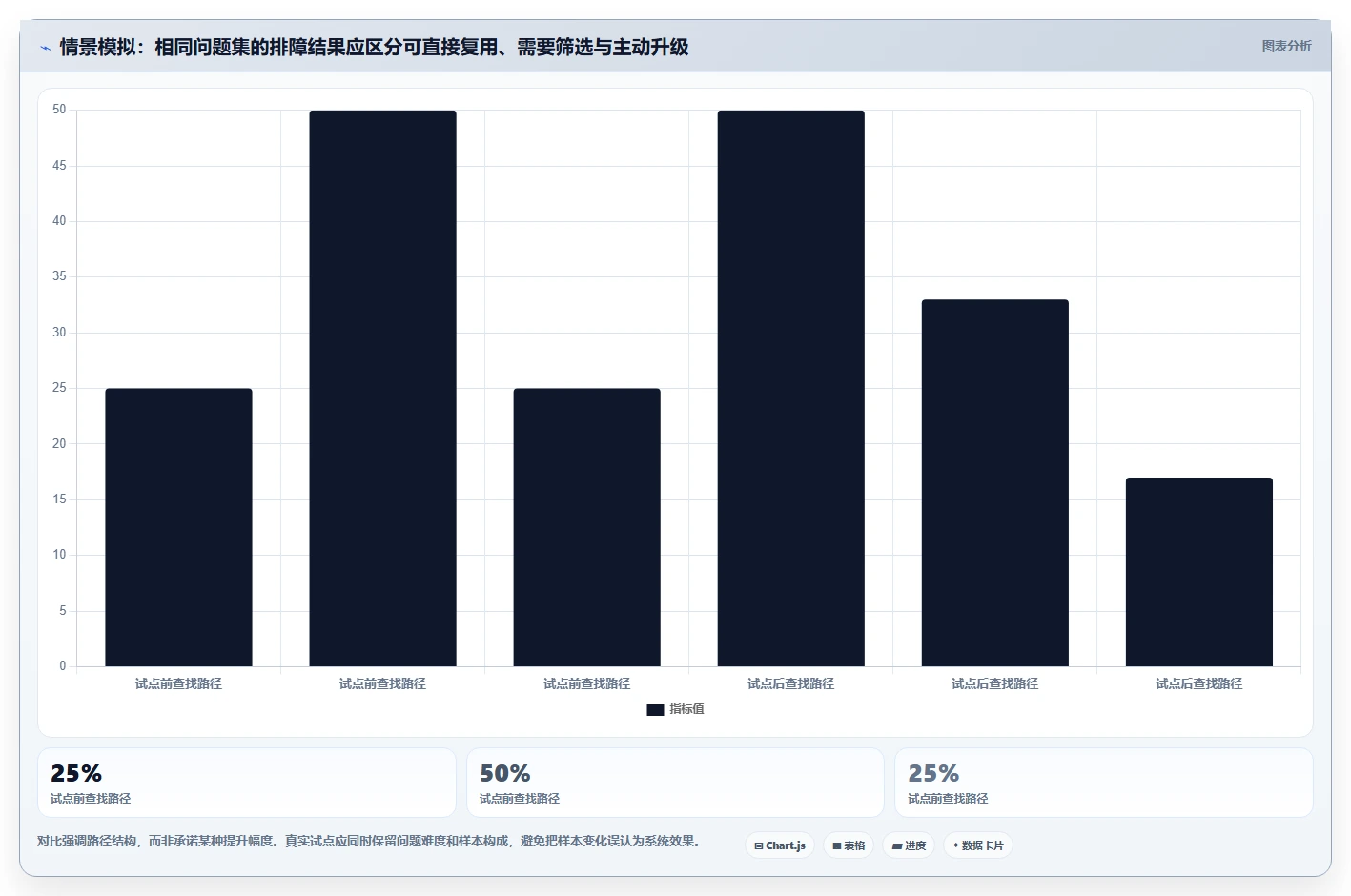1351x896 pixels.
Task: Click the footer note starting 对比强调路径结构
Action: pos(372,841)
